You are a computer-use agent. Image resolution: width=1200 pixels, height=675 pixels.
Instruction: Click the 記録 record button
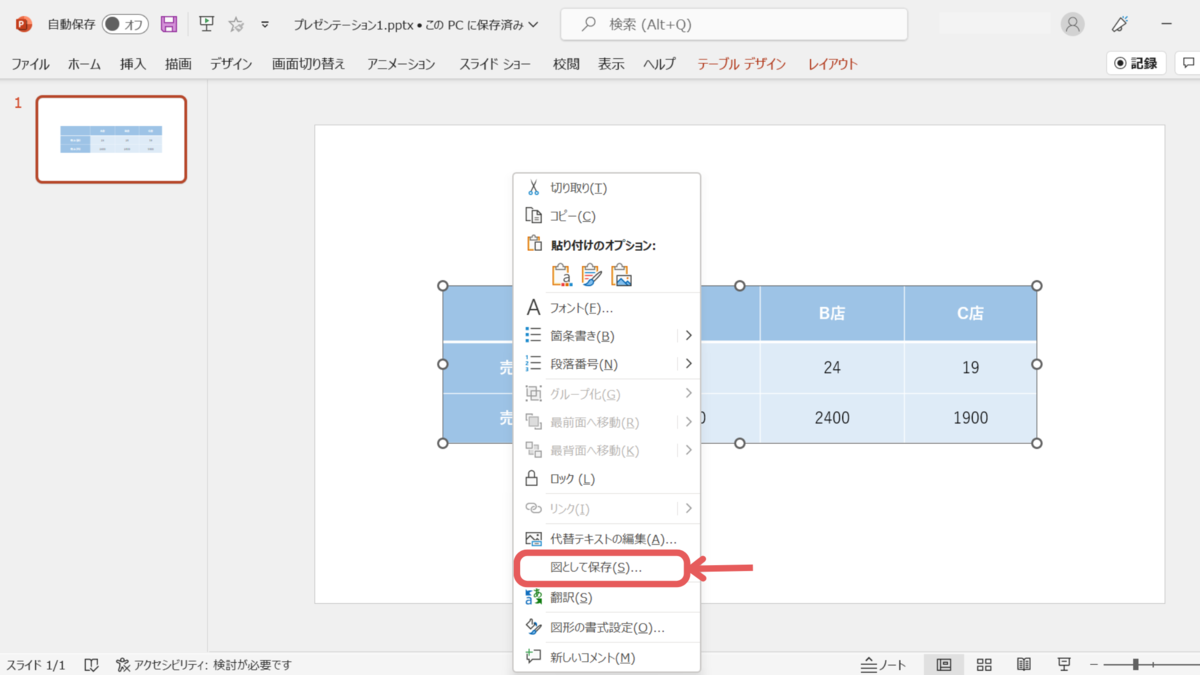pyautogui.click(x=1136, y=63)
